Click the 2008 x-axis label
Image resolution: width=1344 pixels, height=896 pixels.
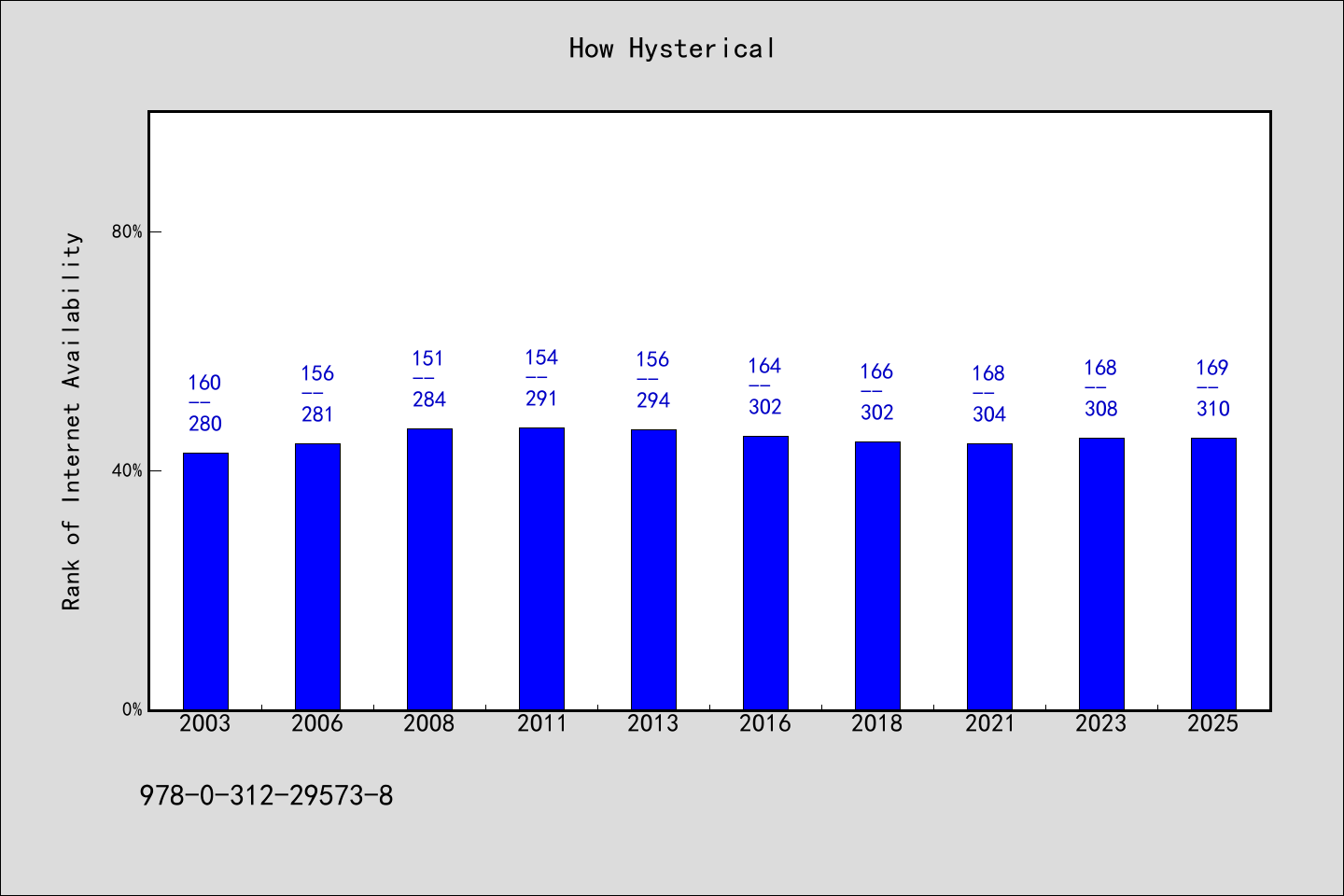429,723
